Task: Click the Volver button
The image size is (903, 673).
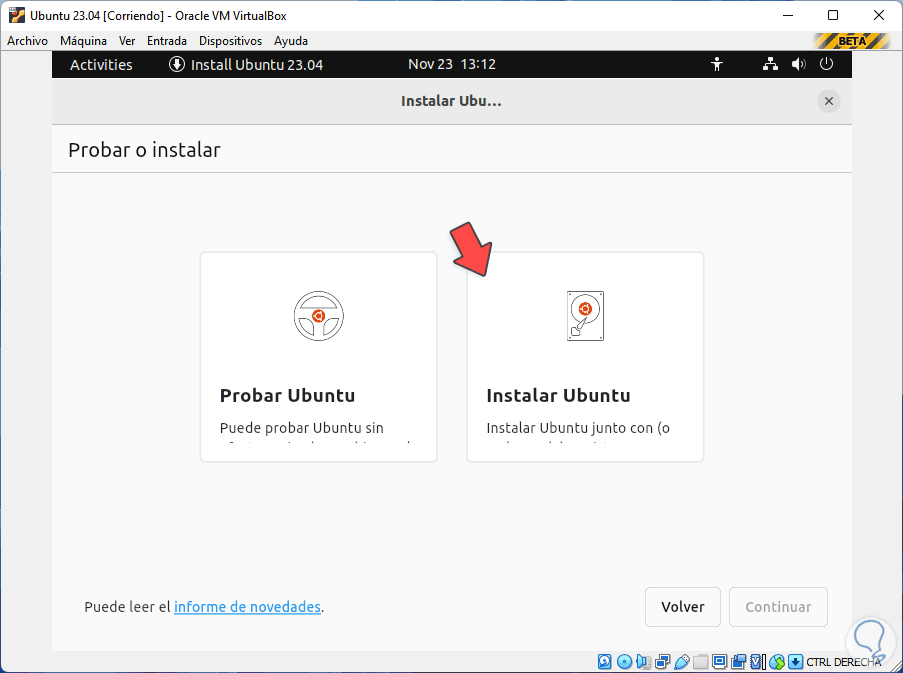Action: [x=682, y=607]
